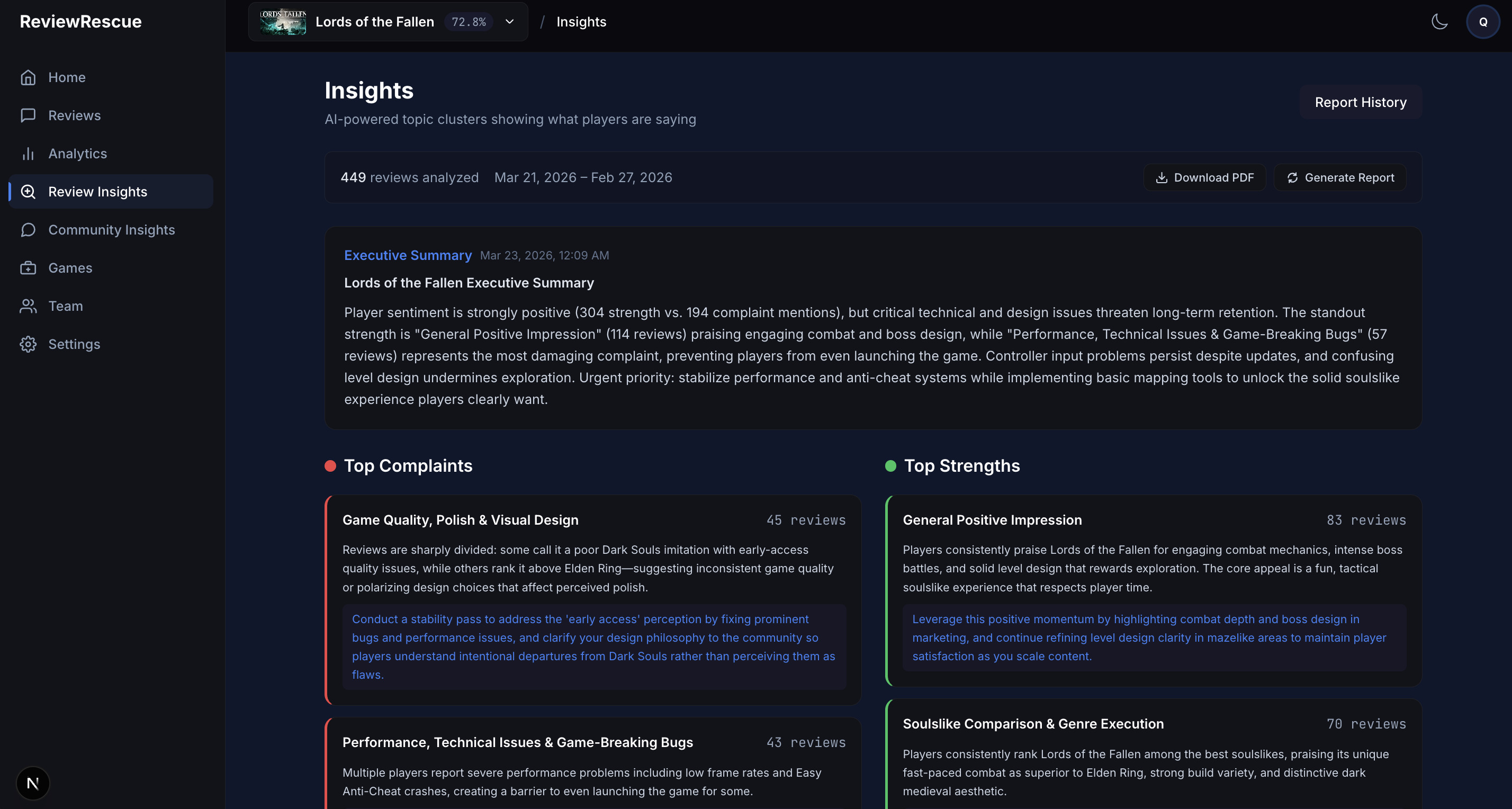
Task: Click the Analytics bar-chart icon
Action: click(x=28, y=154)
